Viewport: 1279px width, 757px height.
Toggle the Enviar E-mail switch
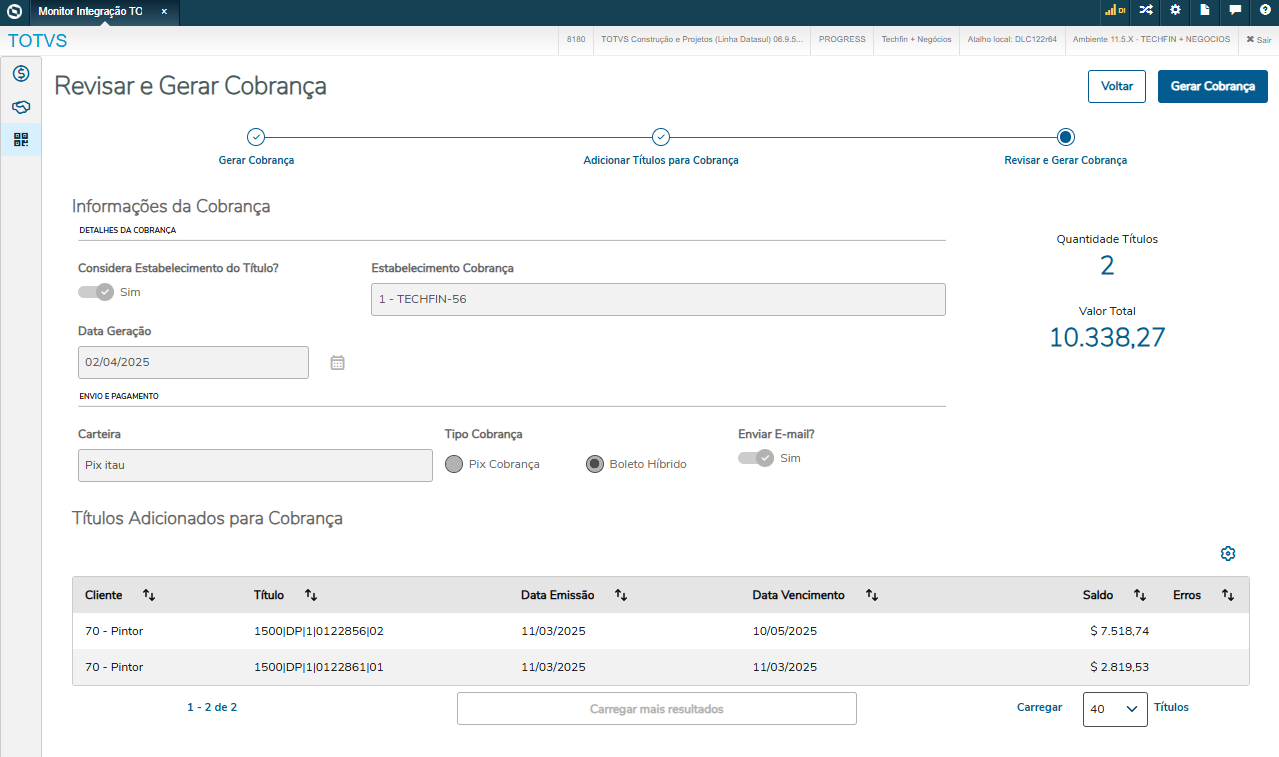pos(756,458)
